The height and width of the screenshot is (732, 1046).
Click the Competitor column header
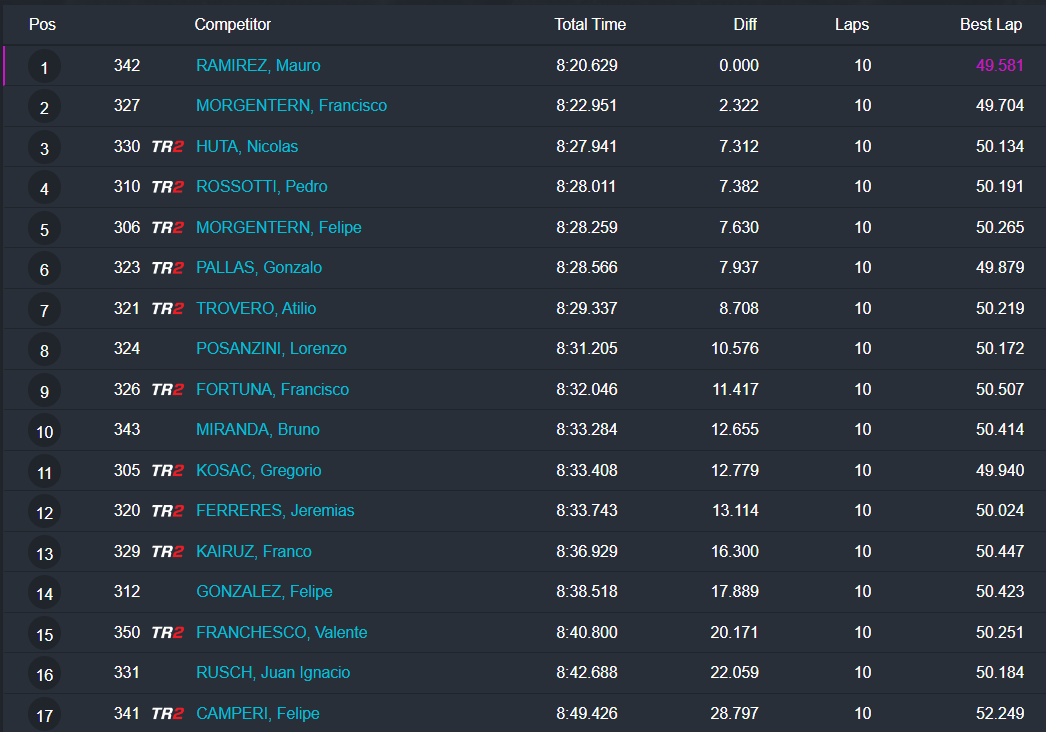232,25
